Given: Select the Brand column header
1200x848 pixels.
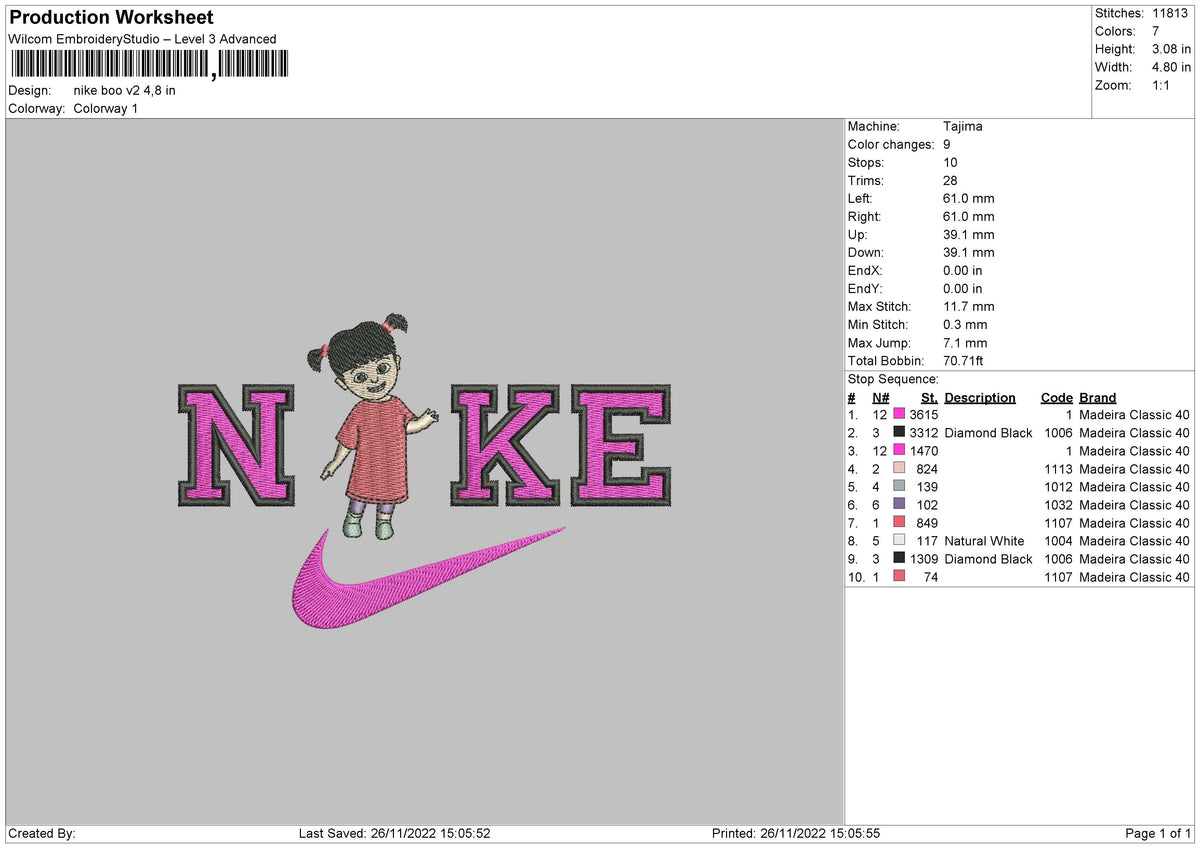Looking at the screenshot, I should coord(1097,397).
